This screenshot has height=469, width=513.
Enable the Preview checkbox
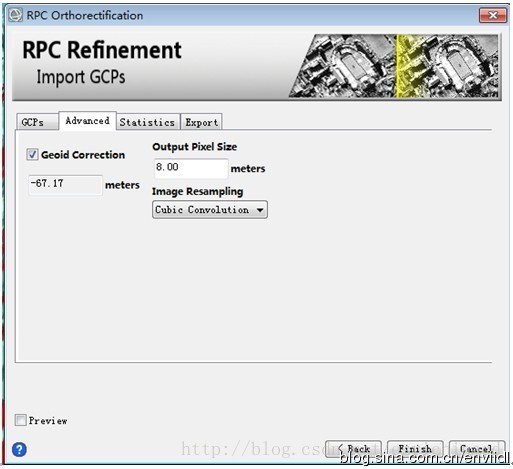21,420
